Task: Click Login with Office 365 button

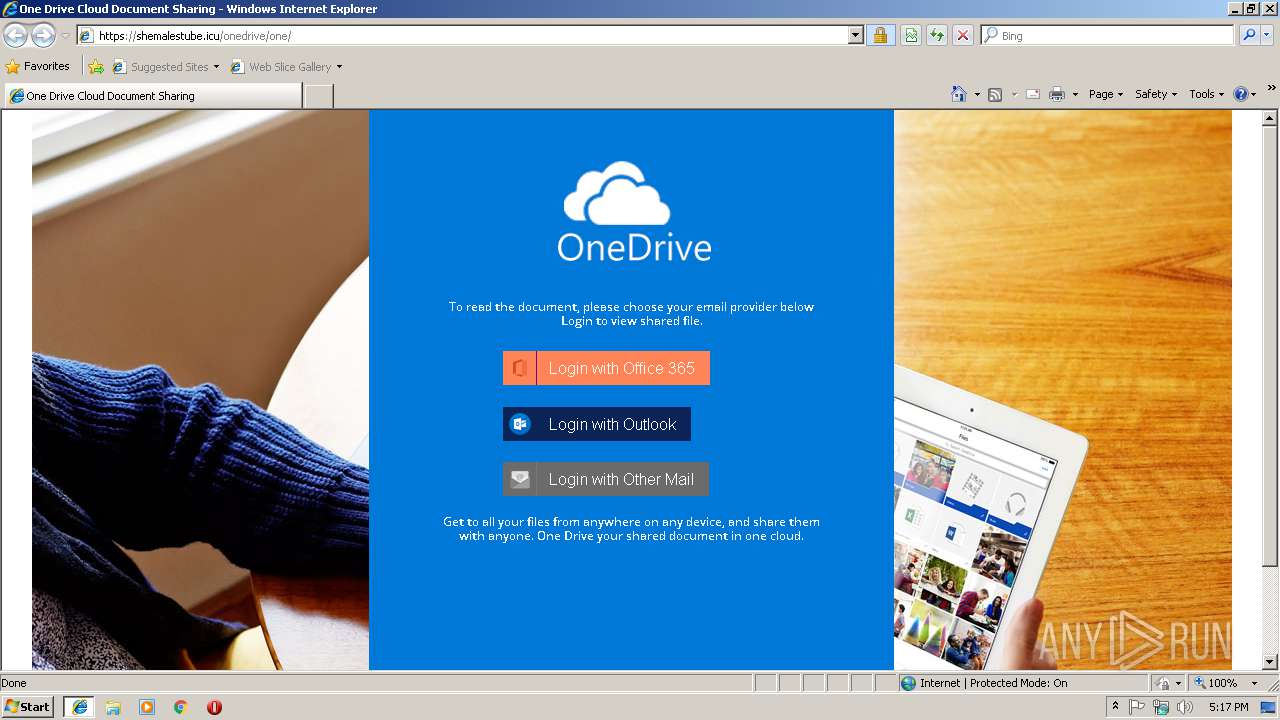Action: (606, 368)
